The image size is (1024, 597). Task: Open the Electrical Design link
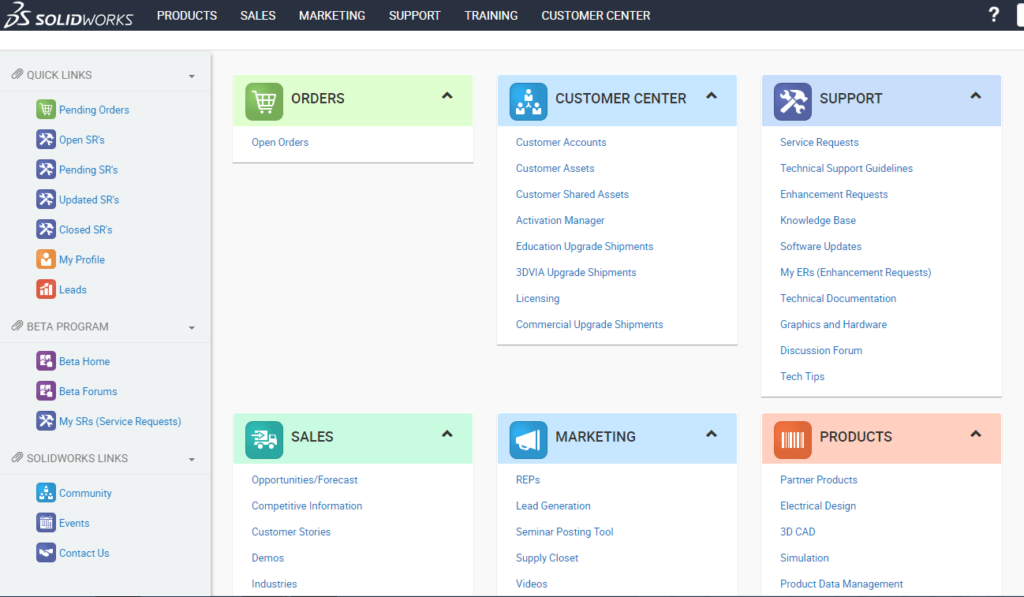click(x=818, y=506)
